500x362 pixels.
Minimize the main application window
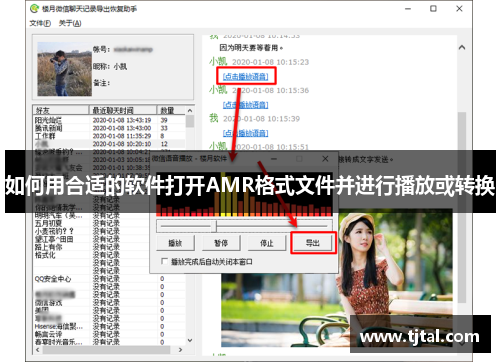[408, 9]
